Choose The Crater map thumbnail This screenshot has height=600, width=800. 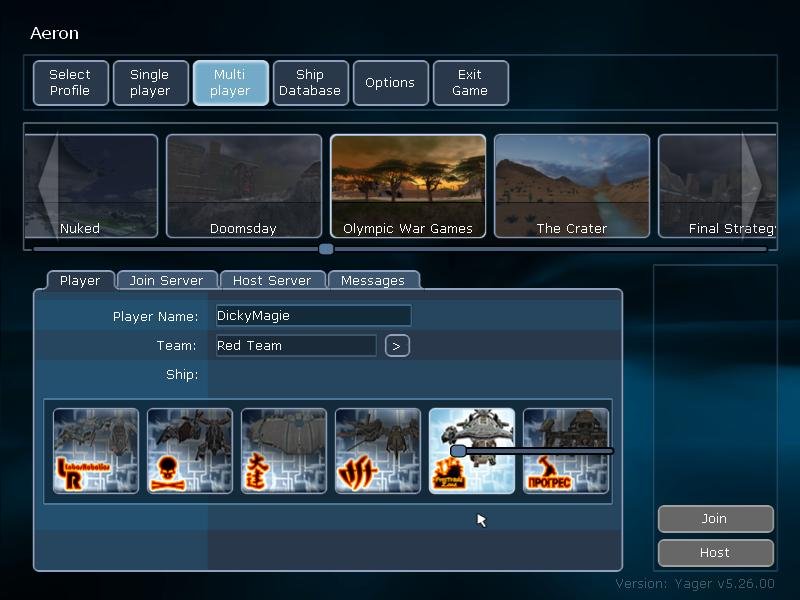point(572,186)
